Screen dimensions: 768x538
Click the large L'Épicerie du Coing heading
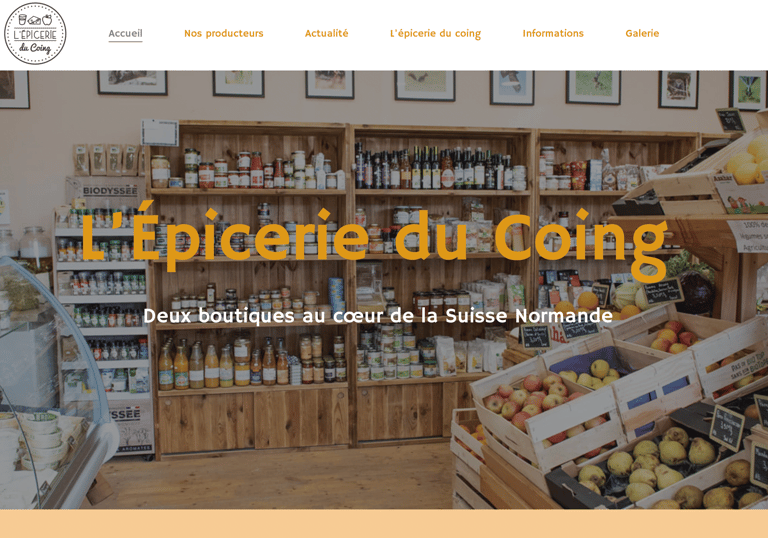[x=375, y=240]
